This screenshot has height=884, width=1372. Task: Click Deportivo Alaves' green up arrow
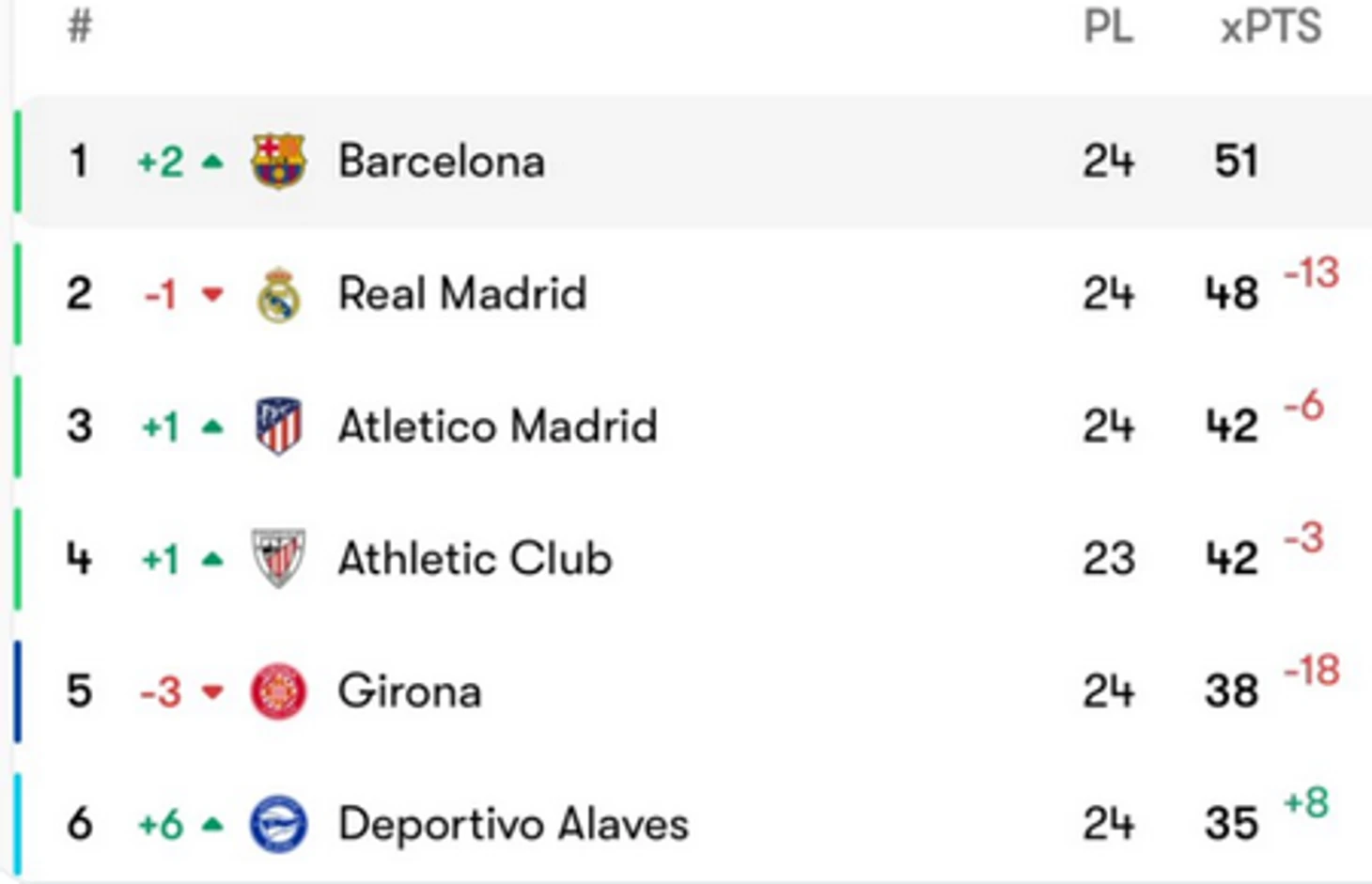coord(213,825)
